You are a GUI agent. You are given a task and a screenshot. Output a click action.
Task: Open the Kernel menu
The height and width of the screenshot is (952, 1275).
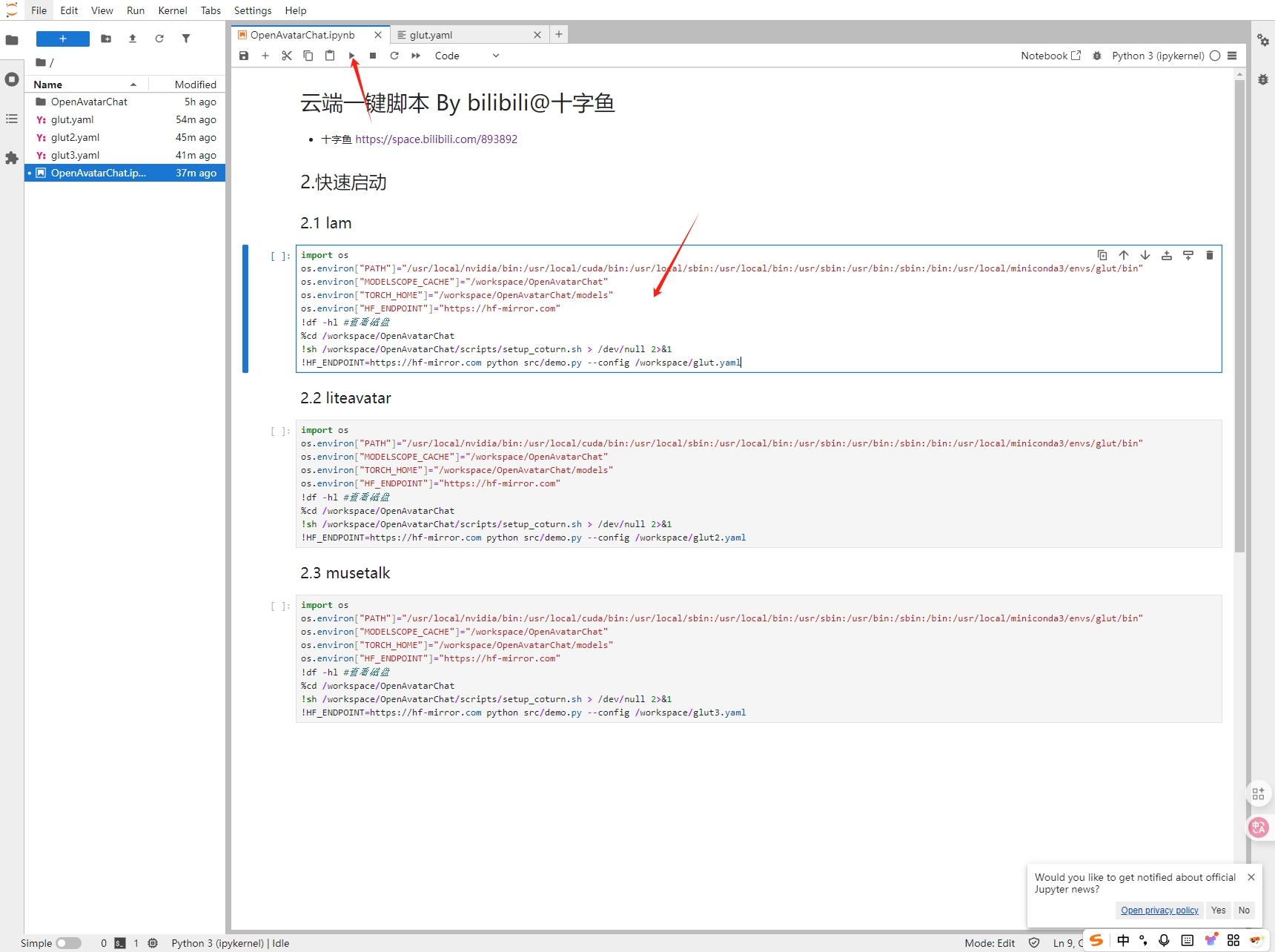[173, 10]
